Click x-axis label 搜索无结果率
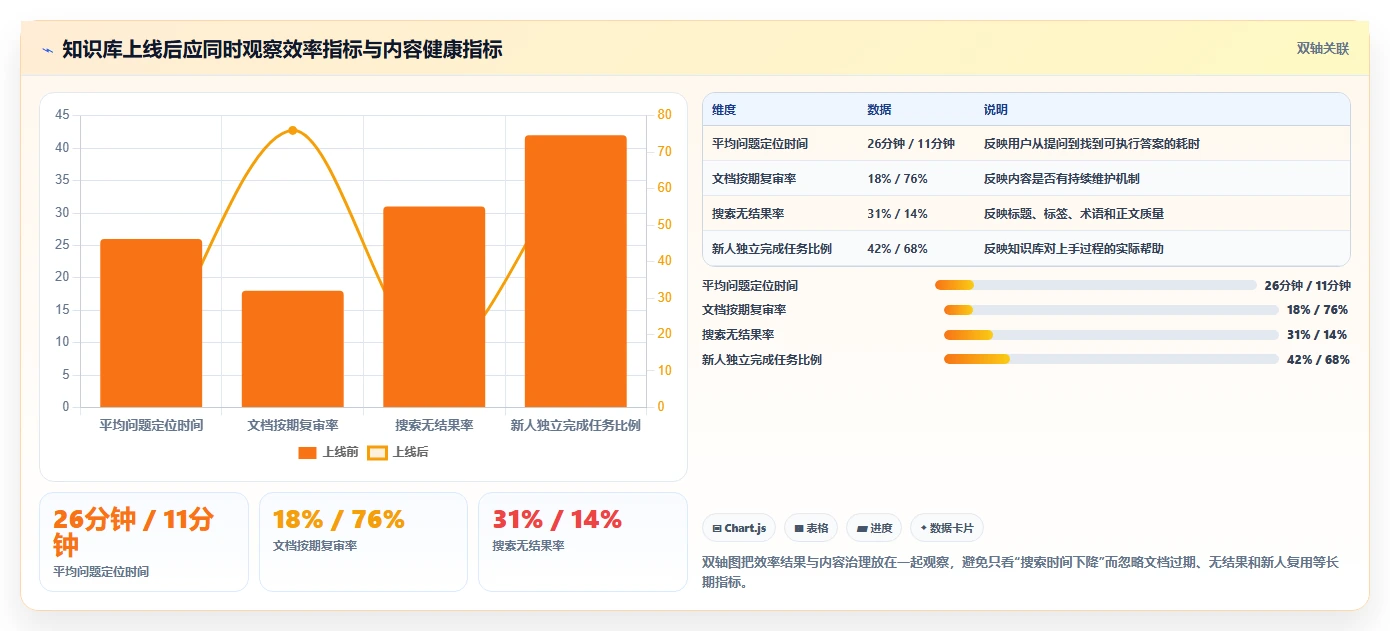 [x=434, y=425]
